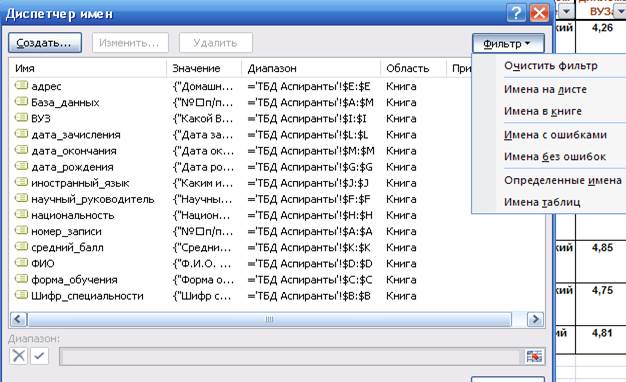Viewport: 626px width, 382px height.
Task: Select the name иностранный_язык
Action: [x=80, y=183]
